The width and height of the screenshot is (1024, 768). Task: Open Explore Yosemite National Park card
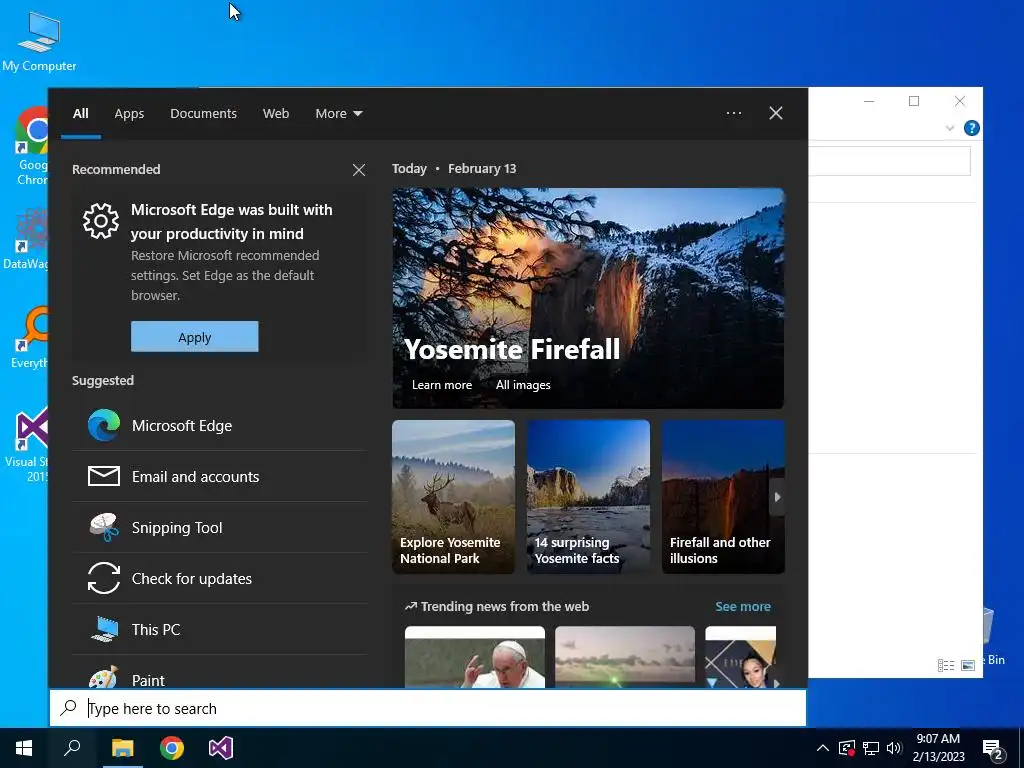click(x=453, y=497)
